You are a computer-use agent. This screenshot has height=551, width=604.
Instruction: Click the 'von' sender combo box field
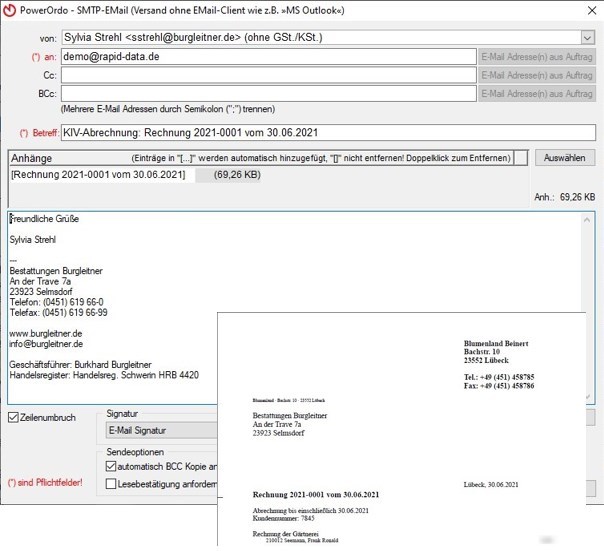click(x=328, y=38)
